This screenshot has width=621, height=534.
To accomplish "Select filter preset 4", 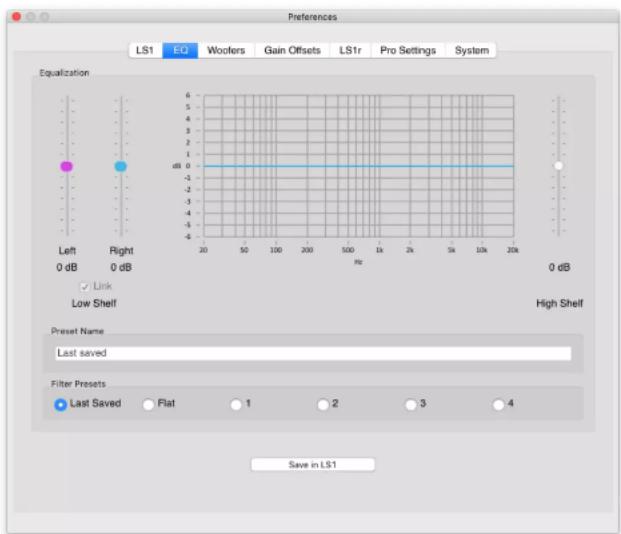I will [x=499, y=404].
